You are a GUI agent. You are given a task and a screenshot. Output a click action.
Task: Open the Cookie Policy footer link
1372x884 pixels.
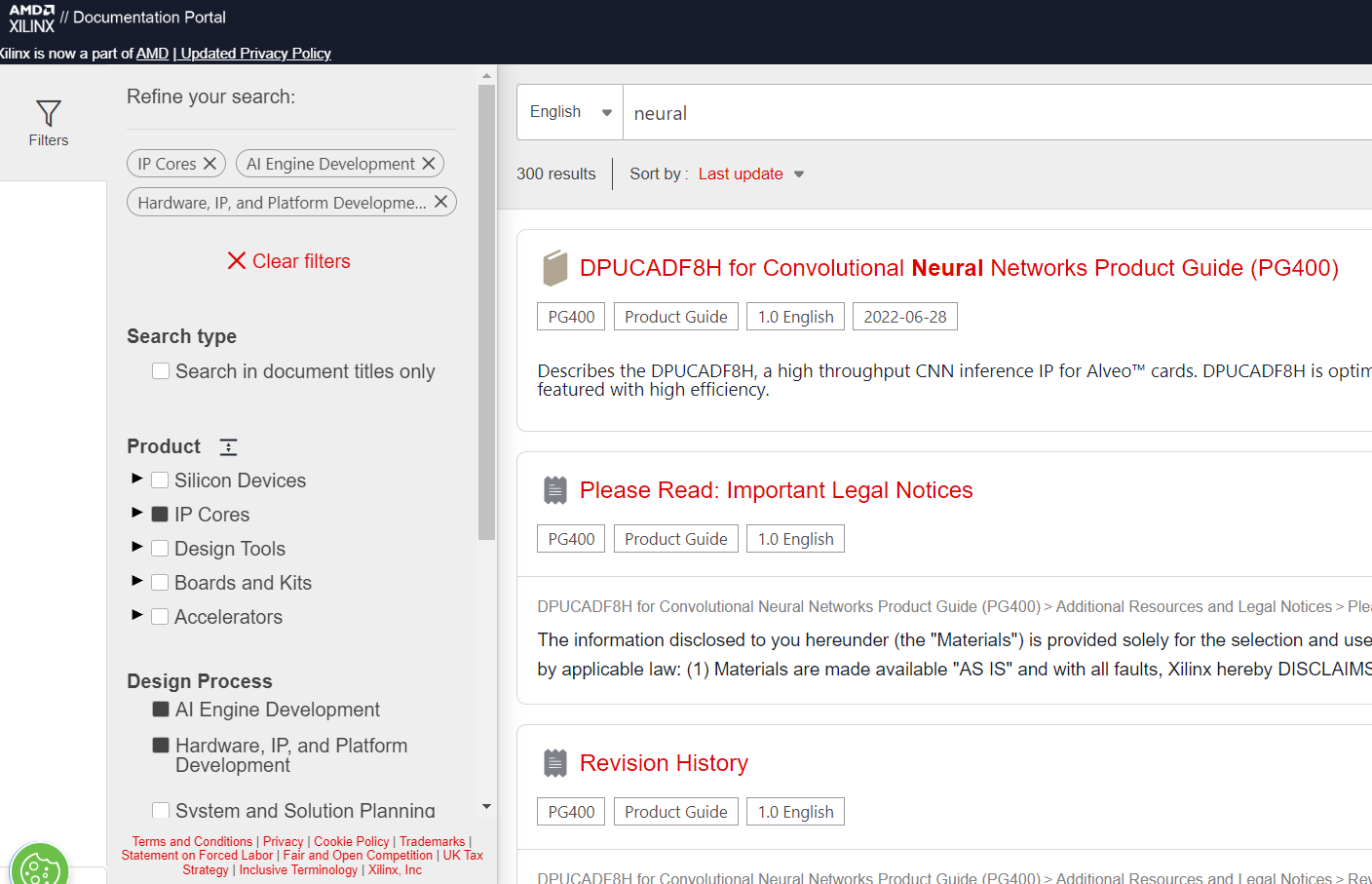point(352,841)
